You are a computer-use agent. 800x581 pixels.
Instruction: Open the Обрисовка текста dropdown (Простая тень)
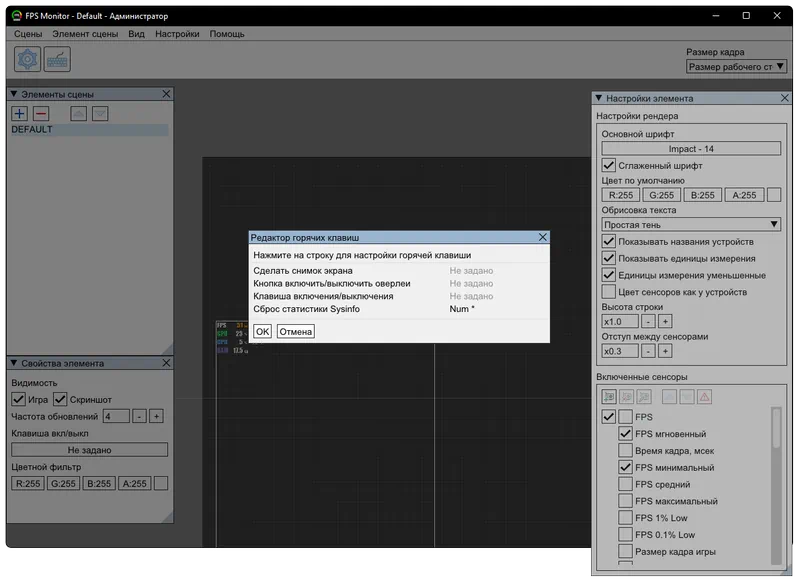pos(691,225)
